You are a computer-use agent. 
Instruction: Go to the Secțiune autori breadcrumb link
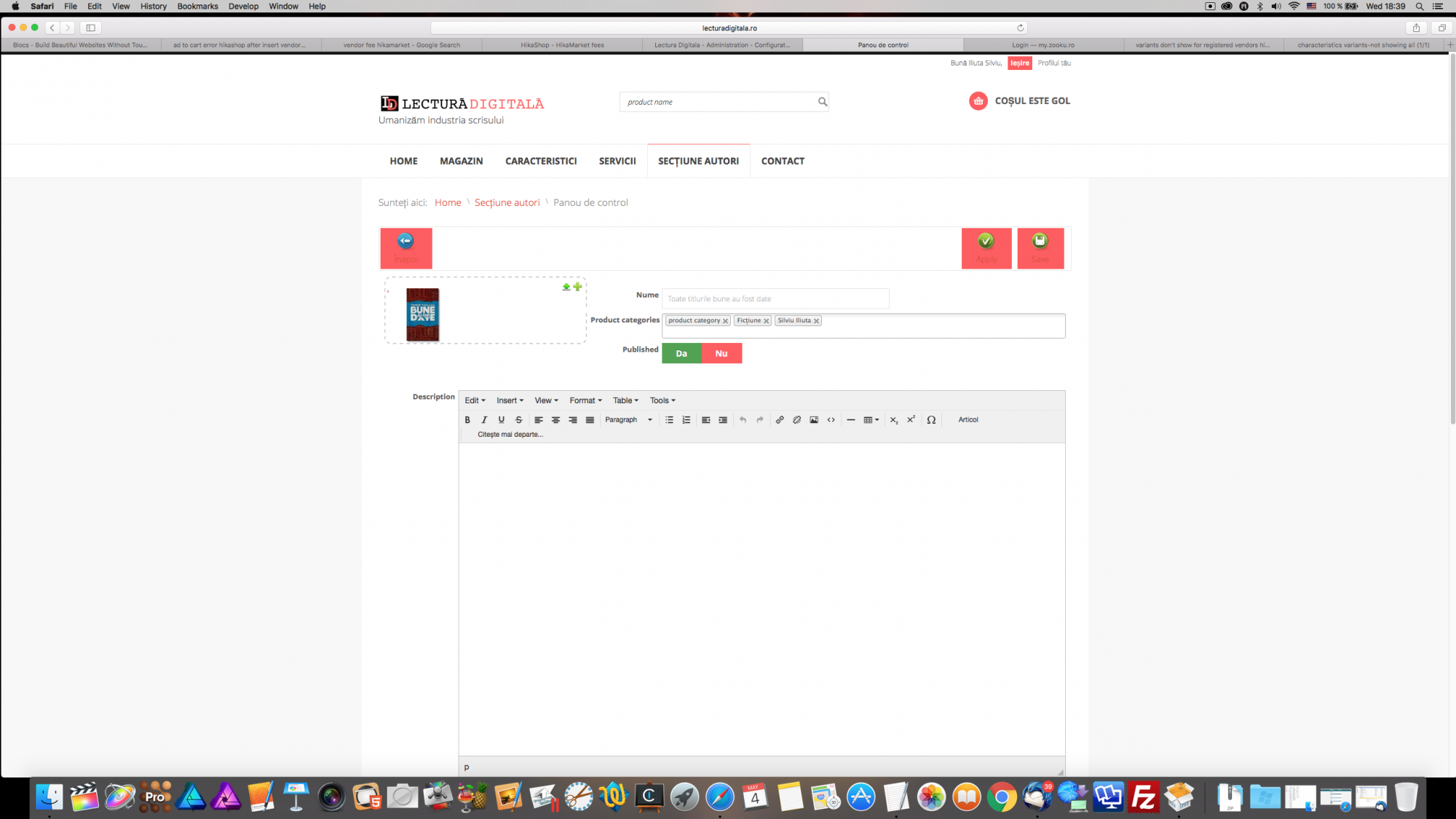507,202
